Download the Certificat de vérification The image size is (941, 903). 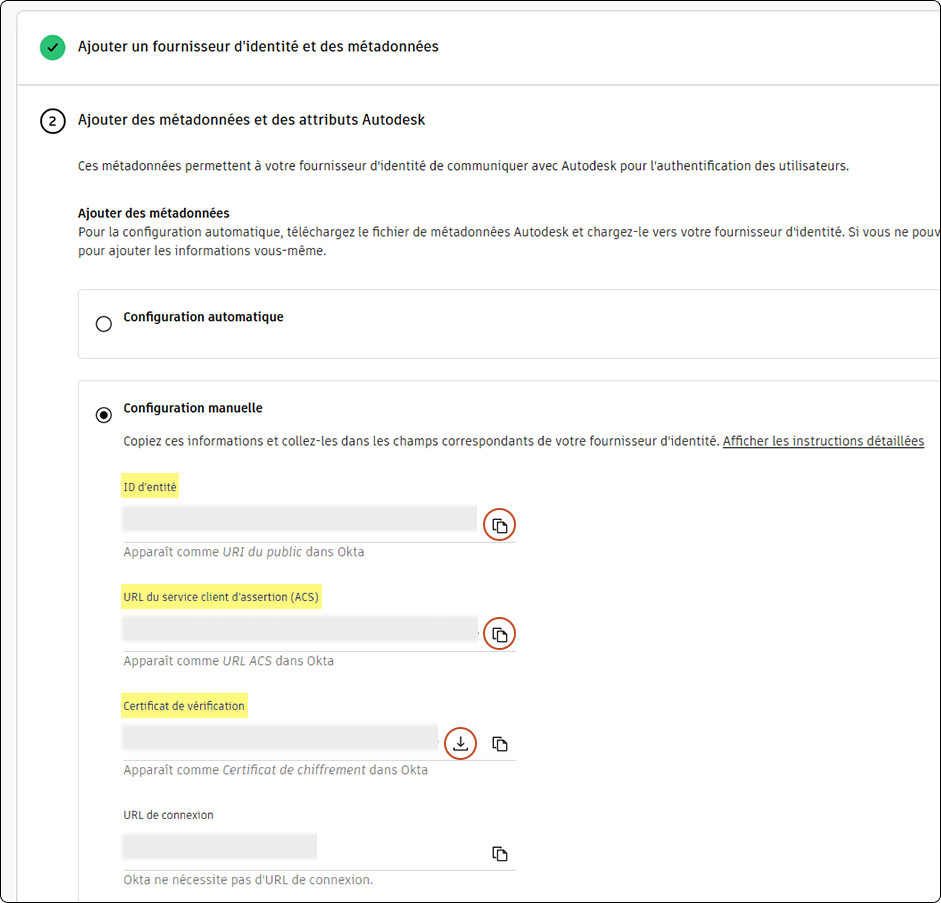point(460,743)
